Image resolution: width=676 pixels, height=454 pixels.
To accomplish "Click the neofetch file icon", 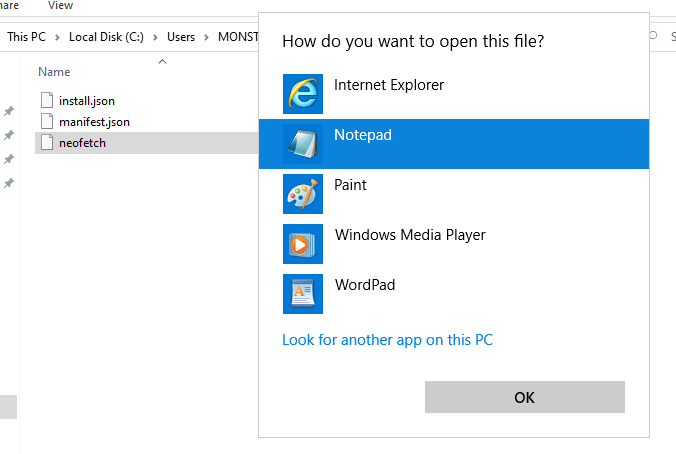I will pyautogui.click(x=47, y=142).
